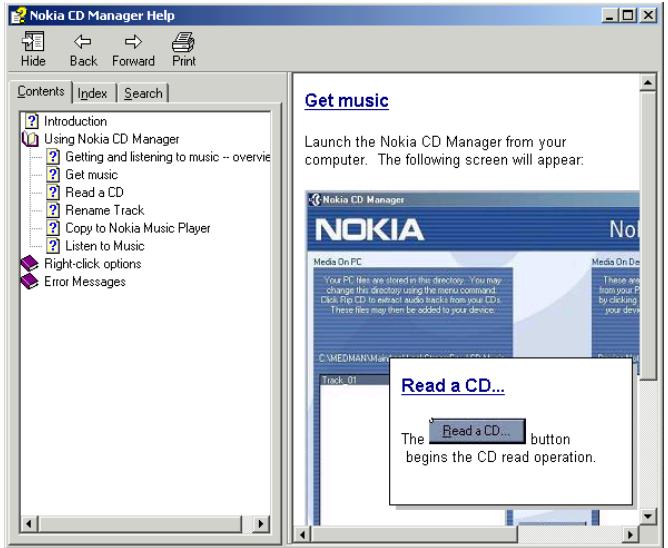Click the open book icon for Using Nokia CD Manager

click(x=30, y=139)
